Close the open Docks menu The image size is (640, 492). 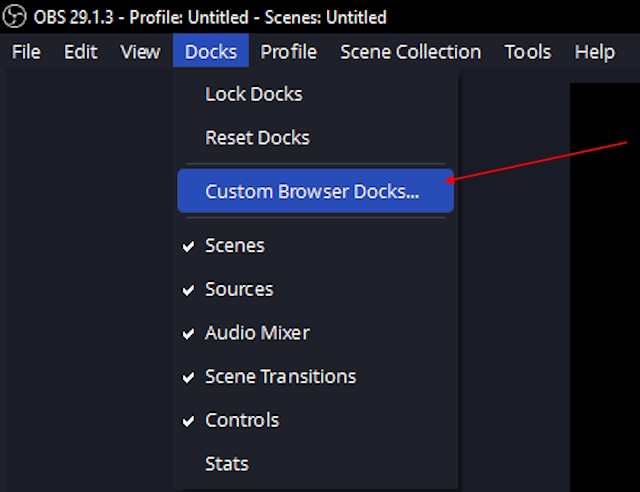(211, 52)
